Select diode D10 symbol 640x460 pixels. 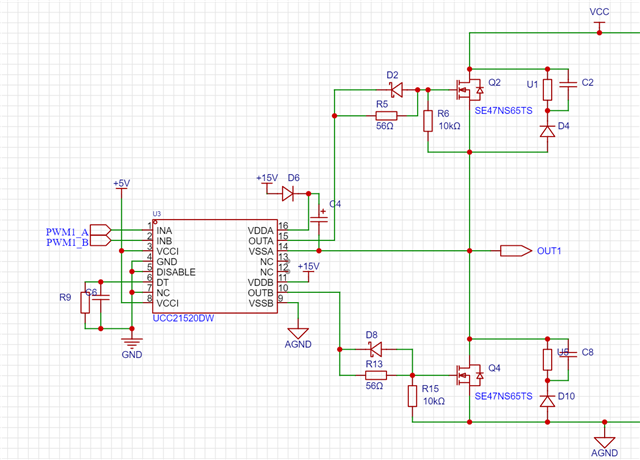click(547, 401)
